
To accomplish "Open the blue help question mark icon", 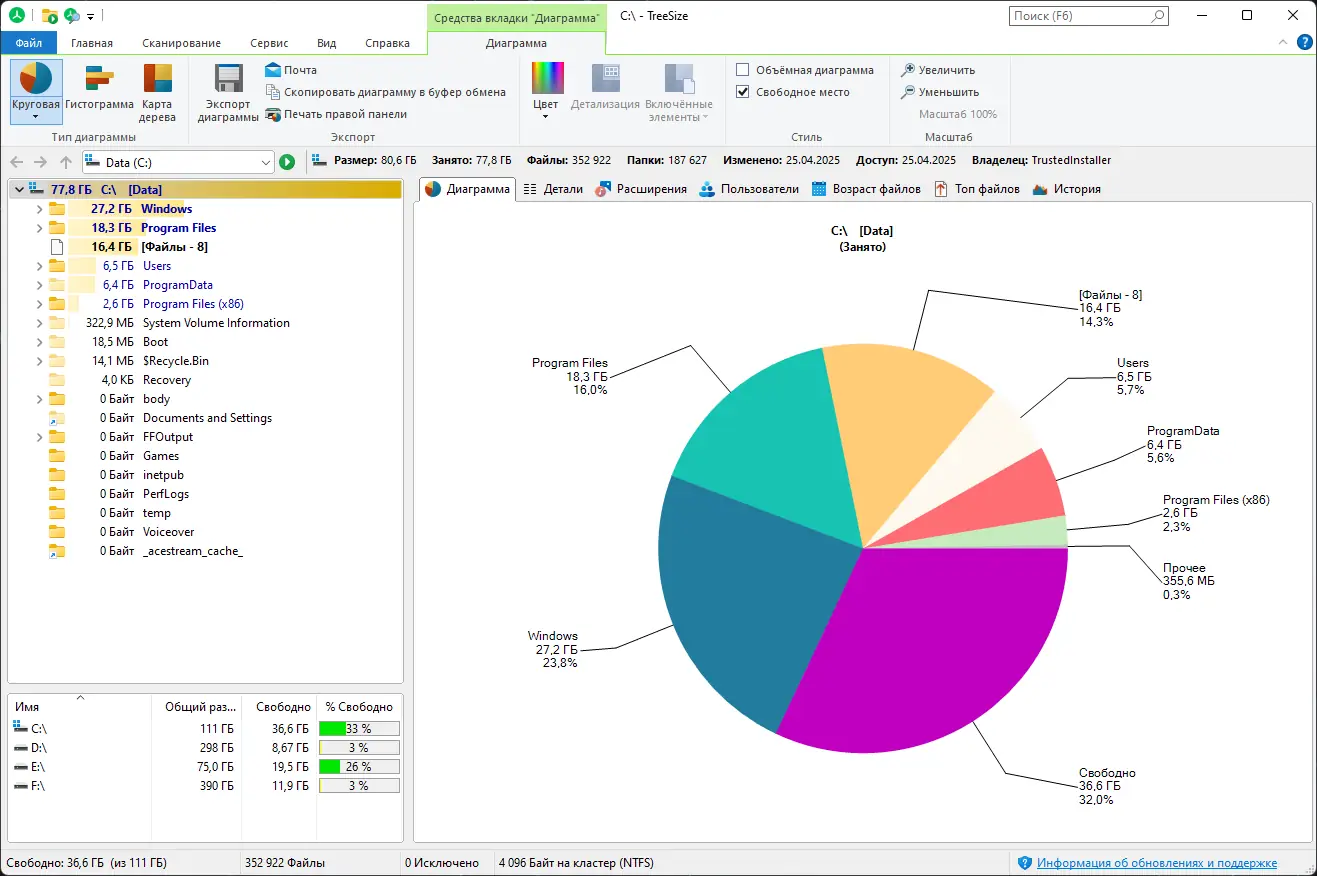I will [1304, 42].
